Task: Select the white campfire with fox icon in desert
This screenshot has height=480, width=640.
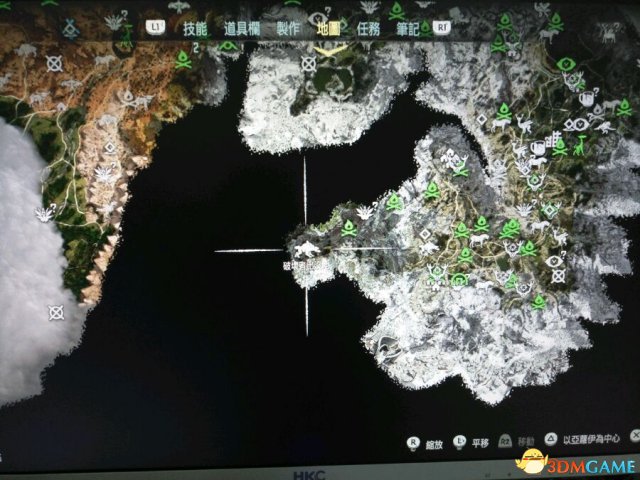Action: [x=136, y=99]
